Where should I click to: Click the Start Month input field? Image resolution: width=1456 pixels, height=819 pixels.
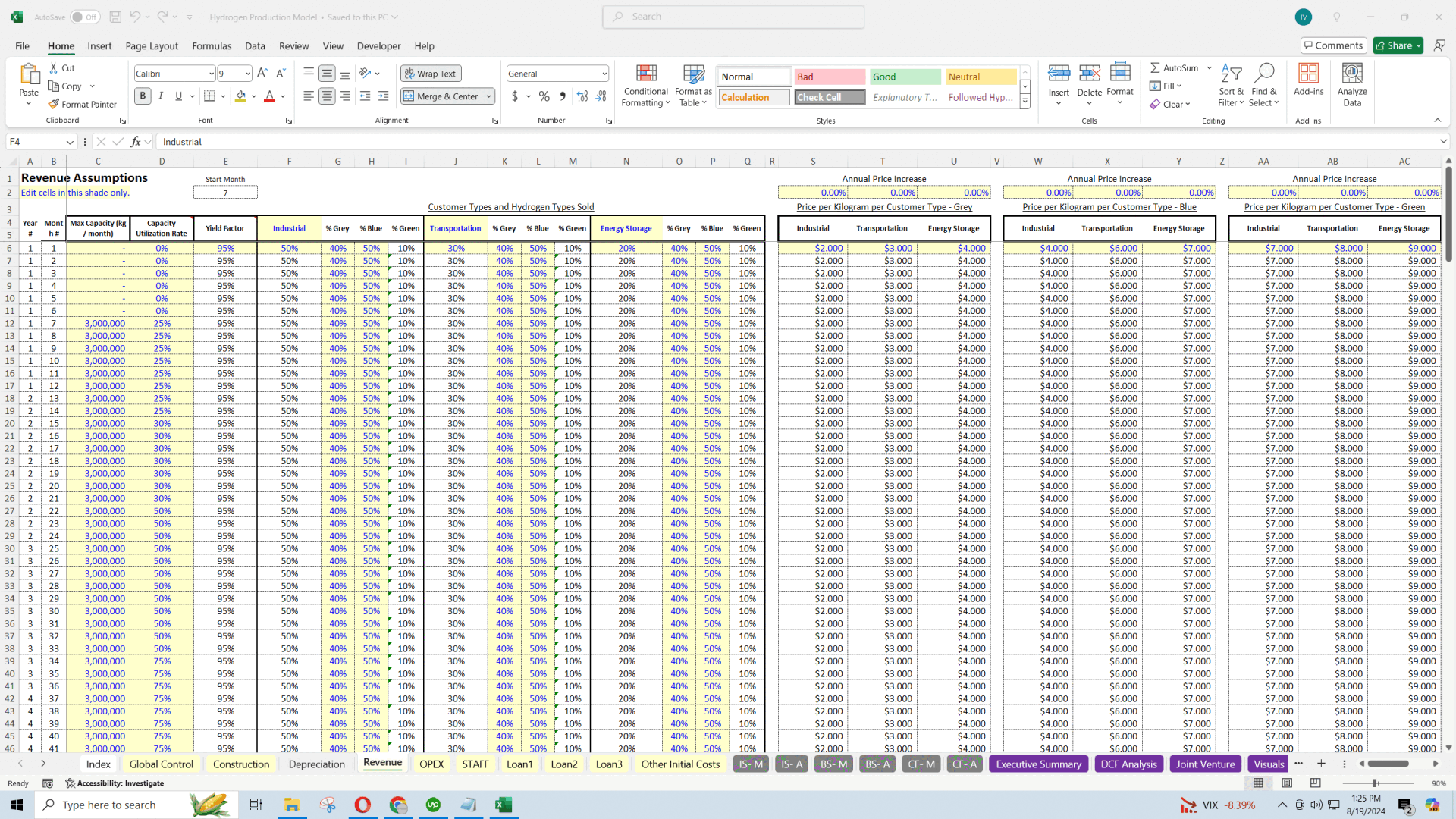point(225,192)
